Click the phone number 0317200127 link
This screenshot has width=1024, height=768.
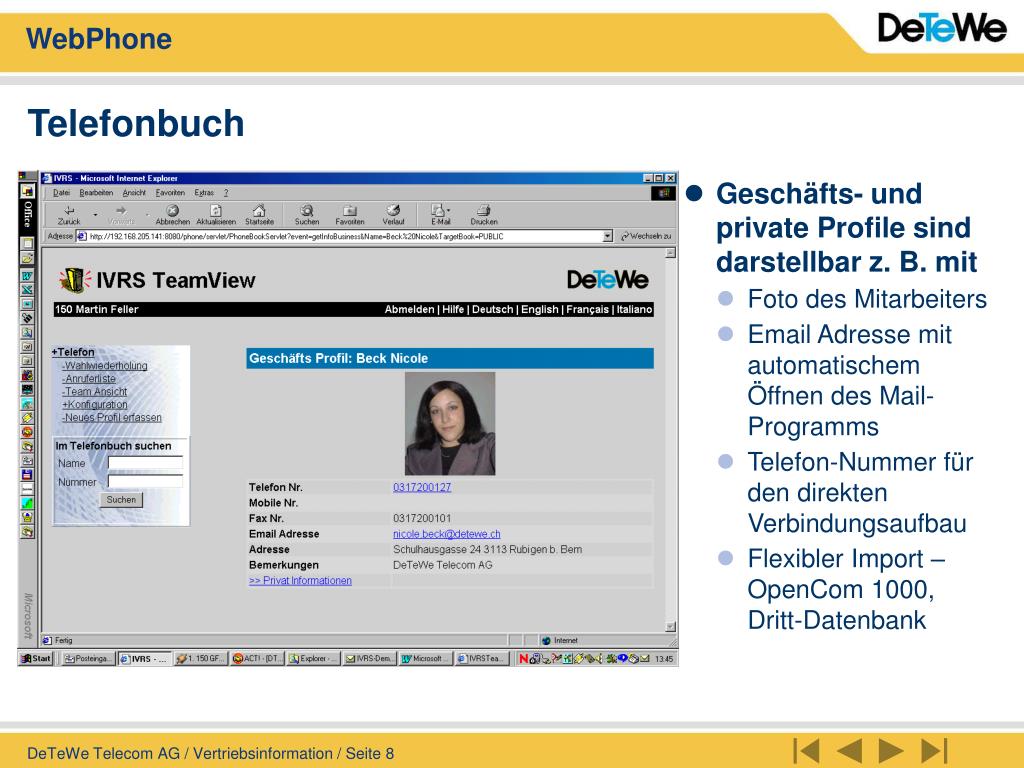[422, 487]
